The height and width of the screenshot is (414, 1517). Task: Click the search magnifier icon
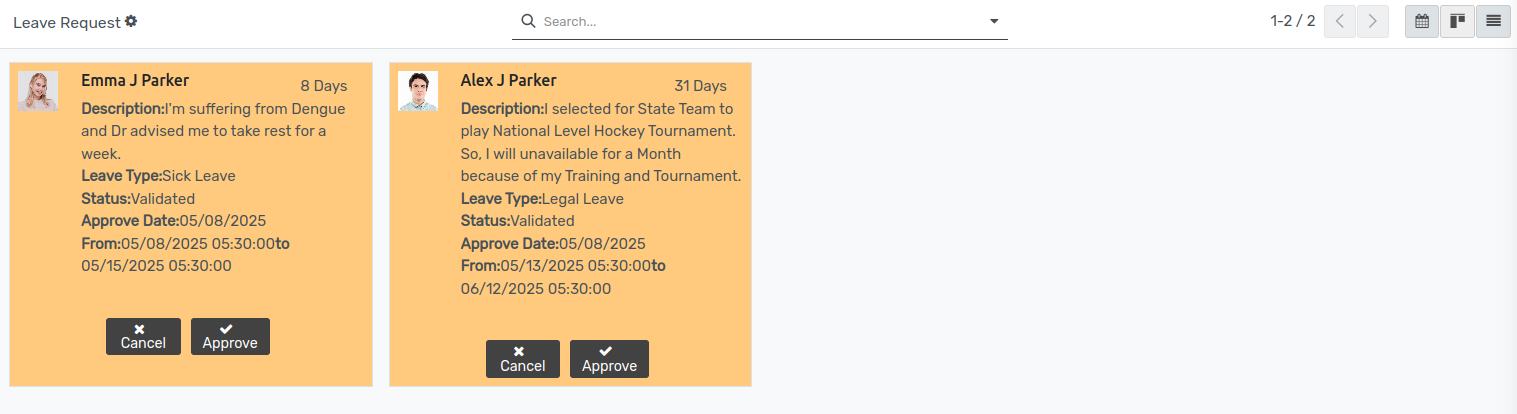(x=528, y=21)
